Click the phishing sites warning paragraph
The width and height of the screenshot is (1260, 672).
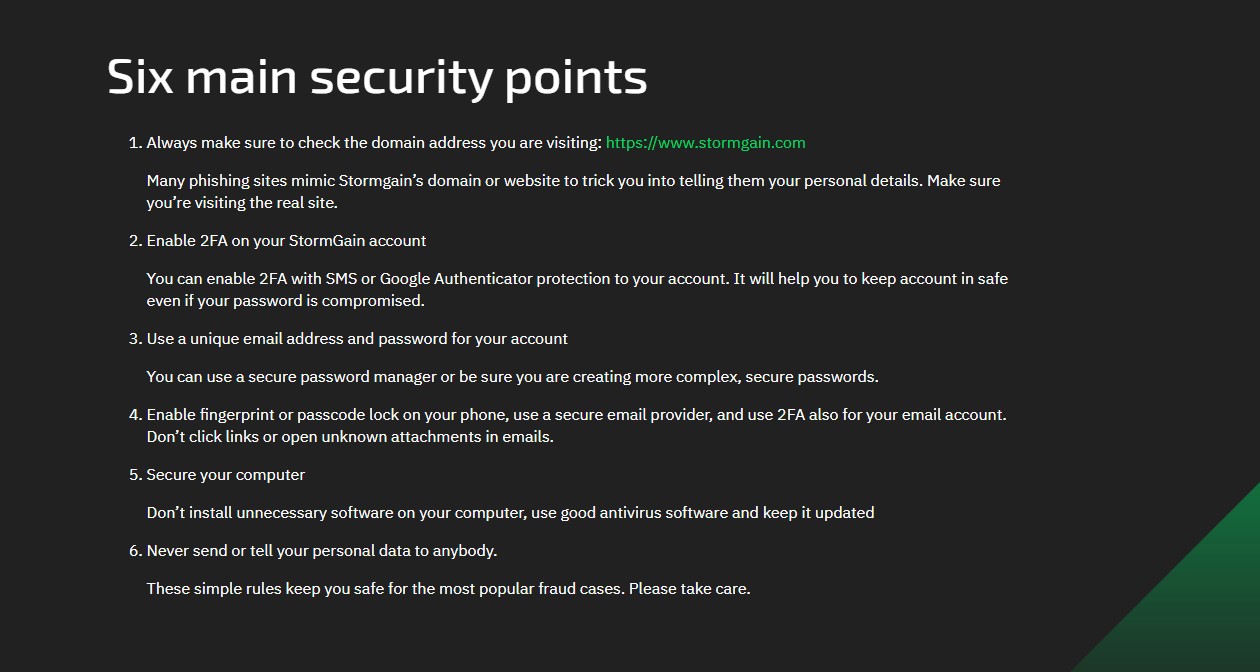click(573, 192)
